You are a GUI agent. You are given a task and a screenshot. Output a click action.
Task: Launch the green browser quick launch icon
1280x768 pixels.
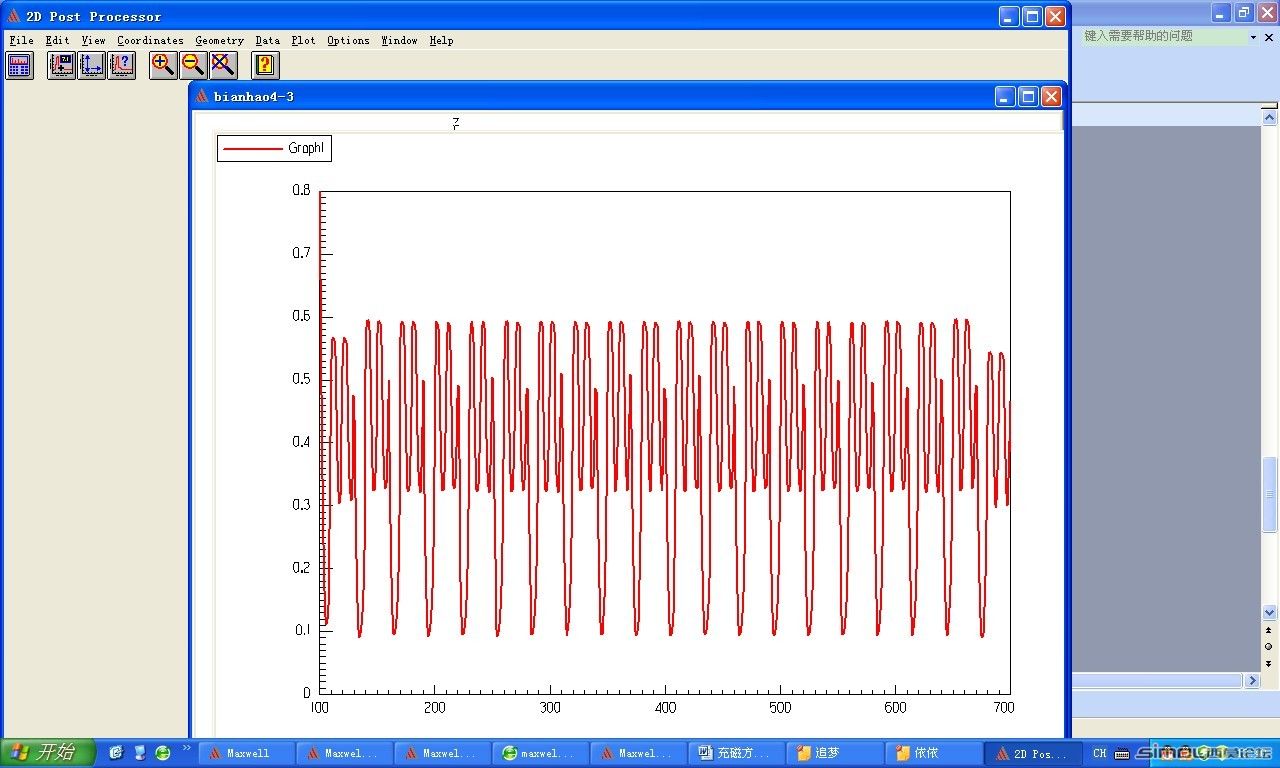tap(163, 753)
